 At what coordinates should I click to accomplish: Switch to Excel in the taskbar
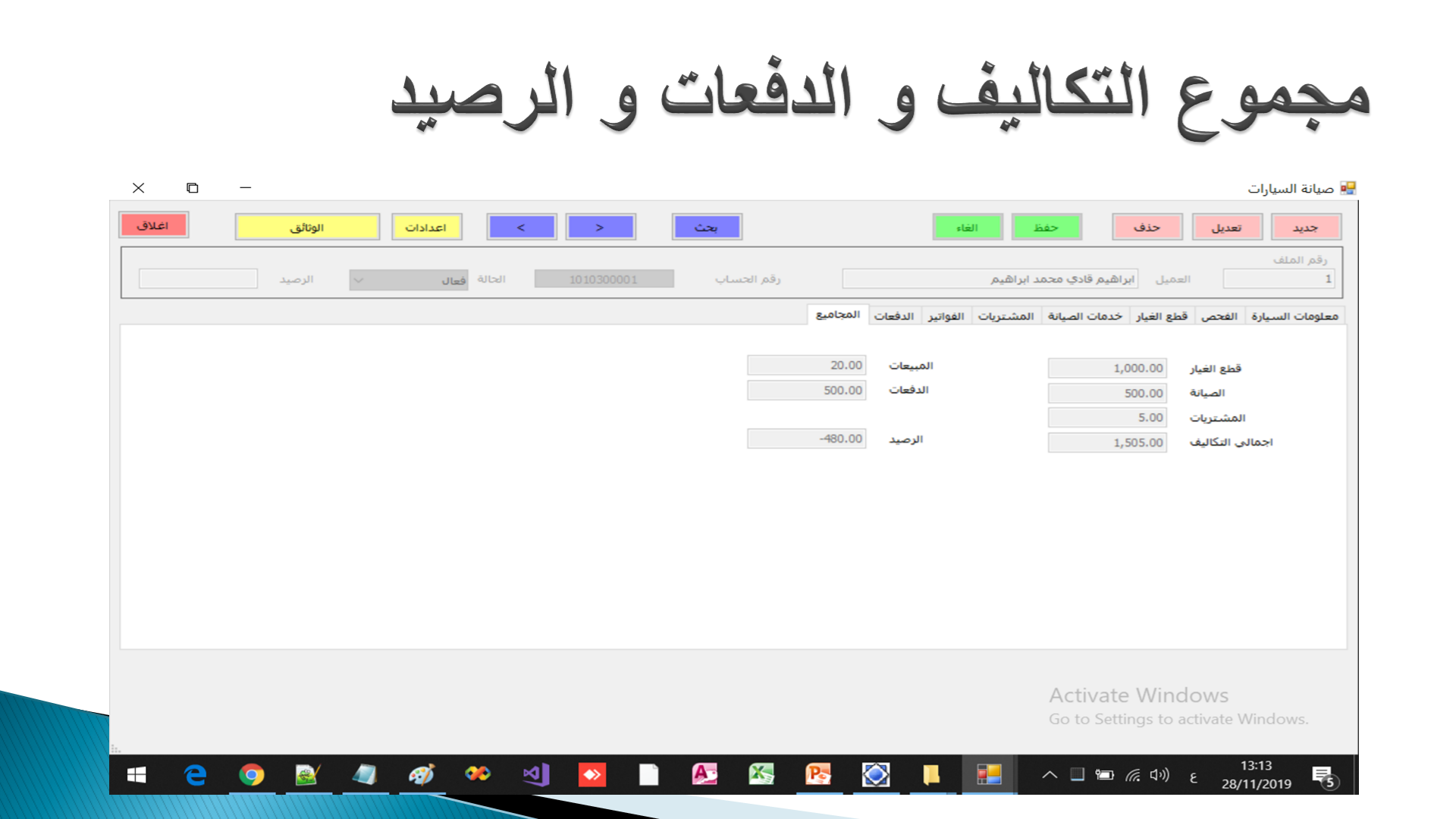click(761, 774)
